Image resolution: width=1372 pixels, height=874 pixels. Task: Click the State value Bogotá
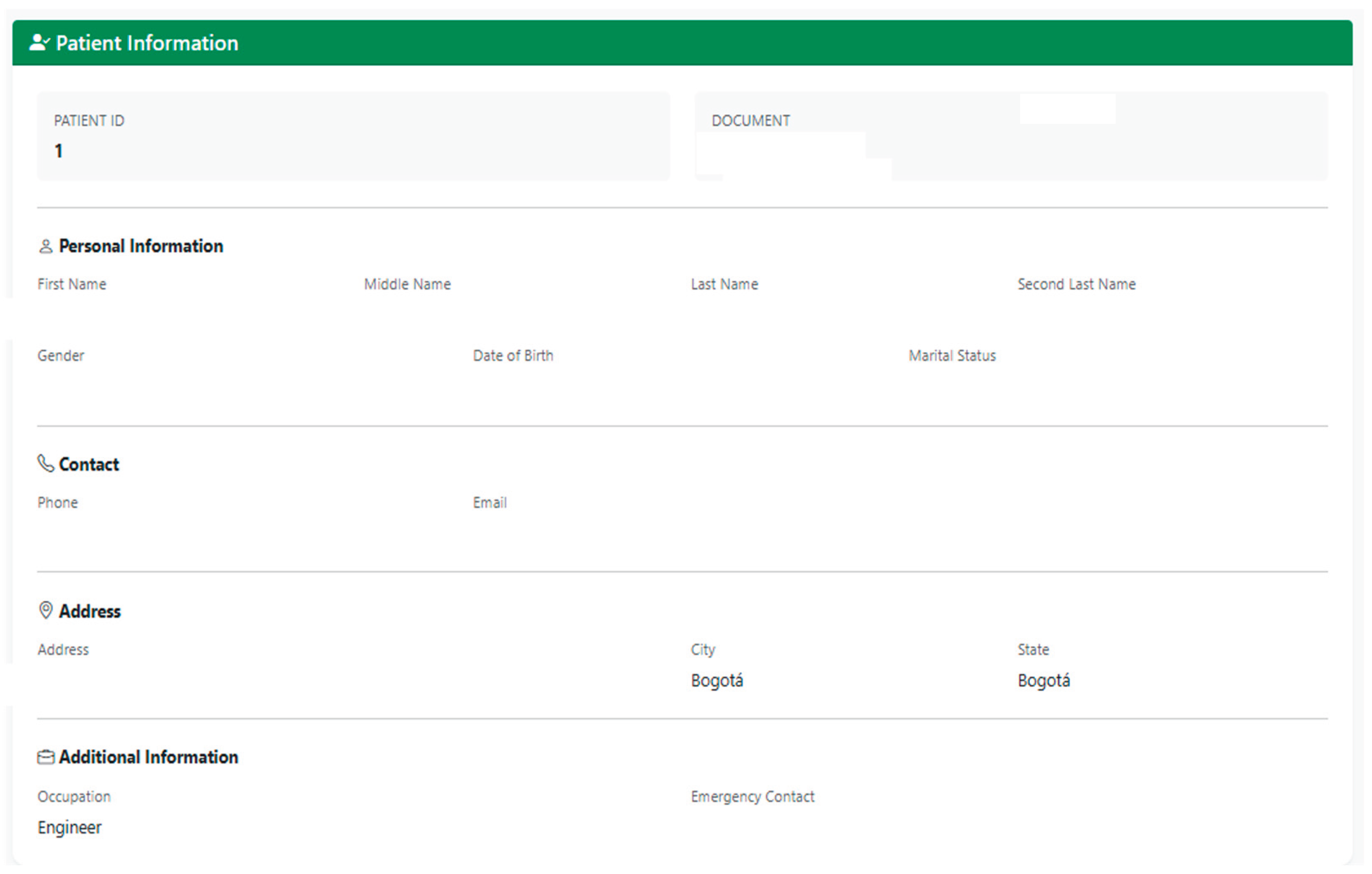point(1044,681)
